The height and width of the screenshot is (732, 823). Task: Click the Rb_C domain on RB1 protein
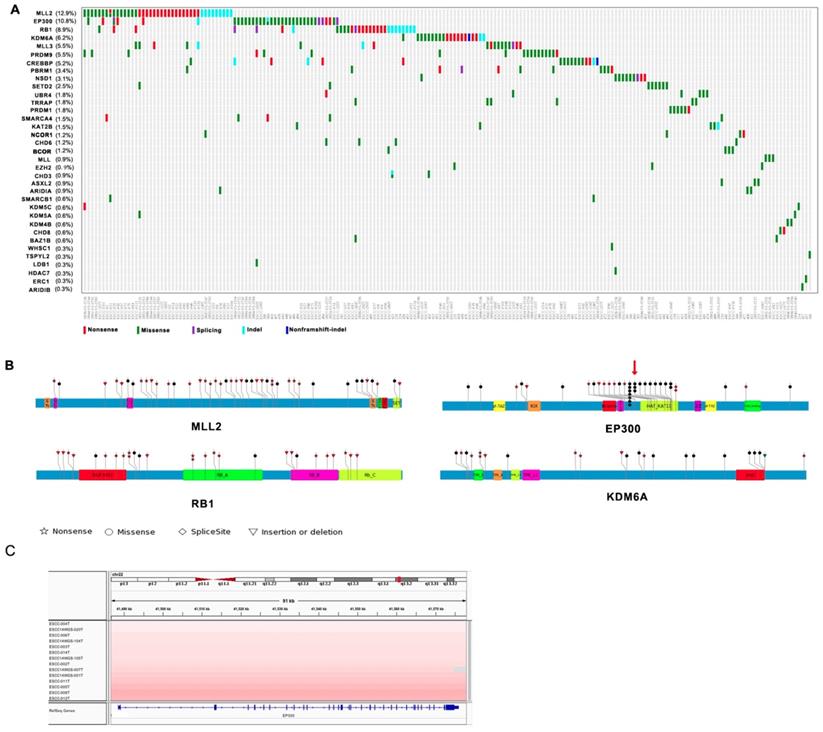point(369,476)
